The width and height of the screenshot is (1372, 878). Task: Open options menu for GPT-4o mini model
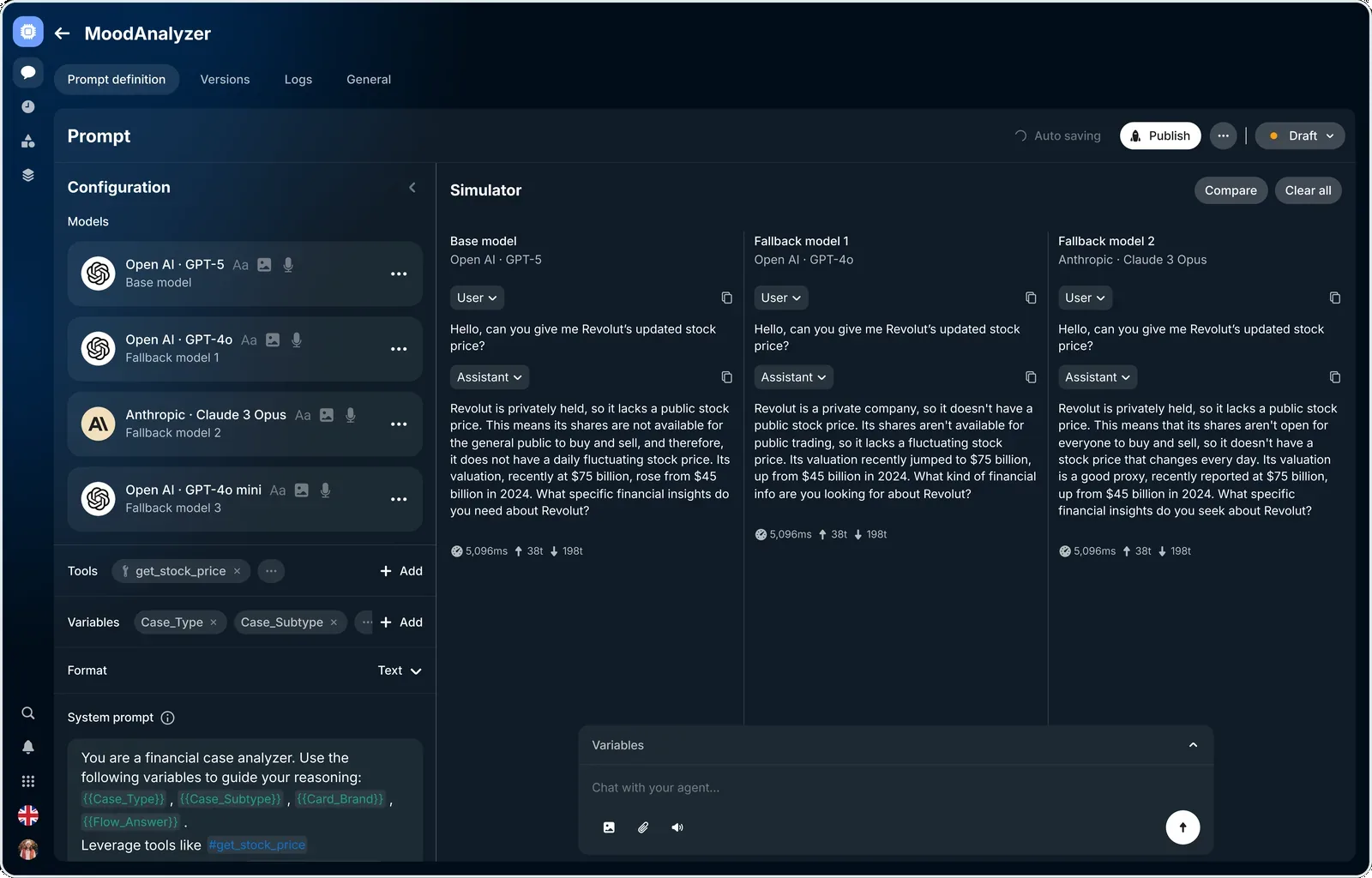click(399, 499)
